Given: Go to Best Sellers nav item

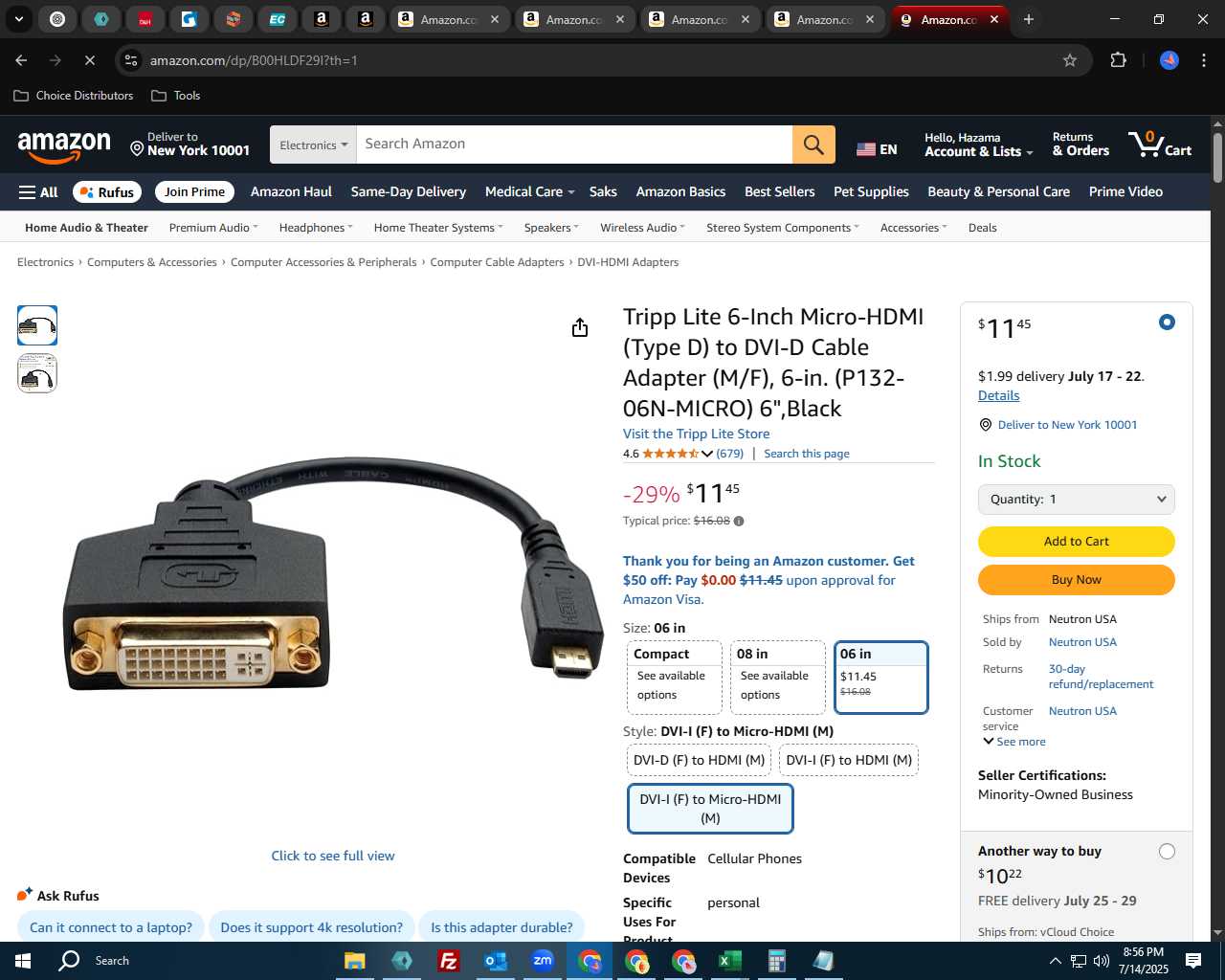Looking at the screenshot, I should coord(780,191).
